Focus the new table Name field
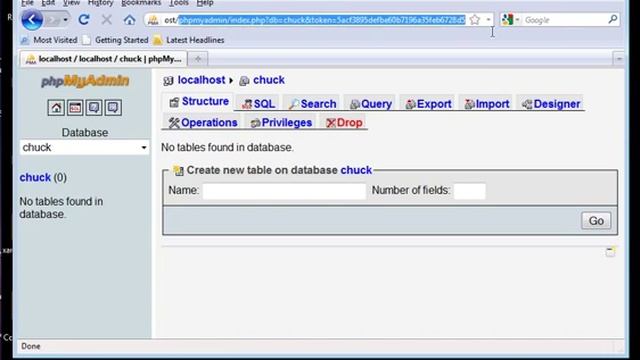640x360 pixels. [x=284, y=191]
